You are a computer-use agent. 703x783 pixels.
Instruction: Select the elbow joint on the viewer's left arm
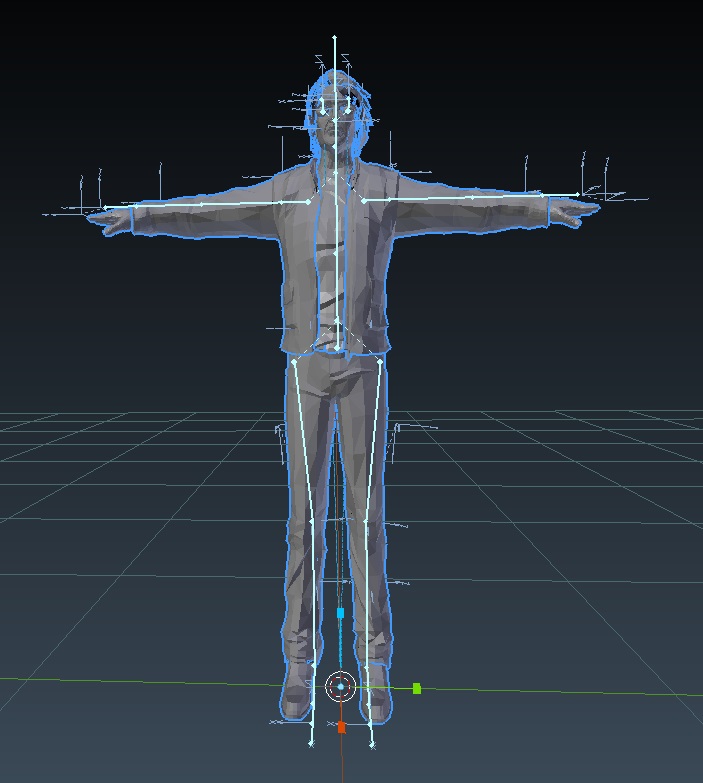[x=201, y=204]
